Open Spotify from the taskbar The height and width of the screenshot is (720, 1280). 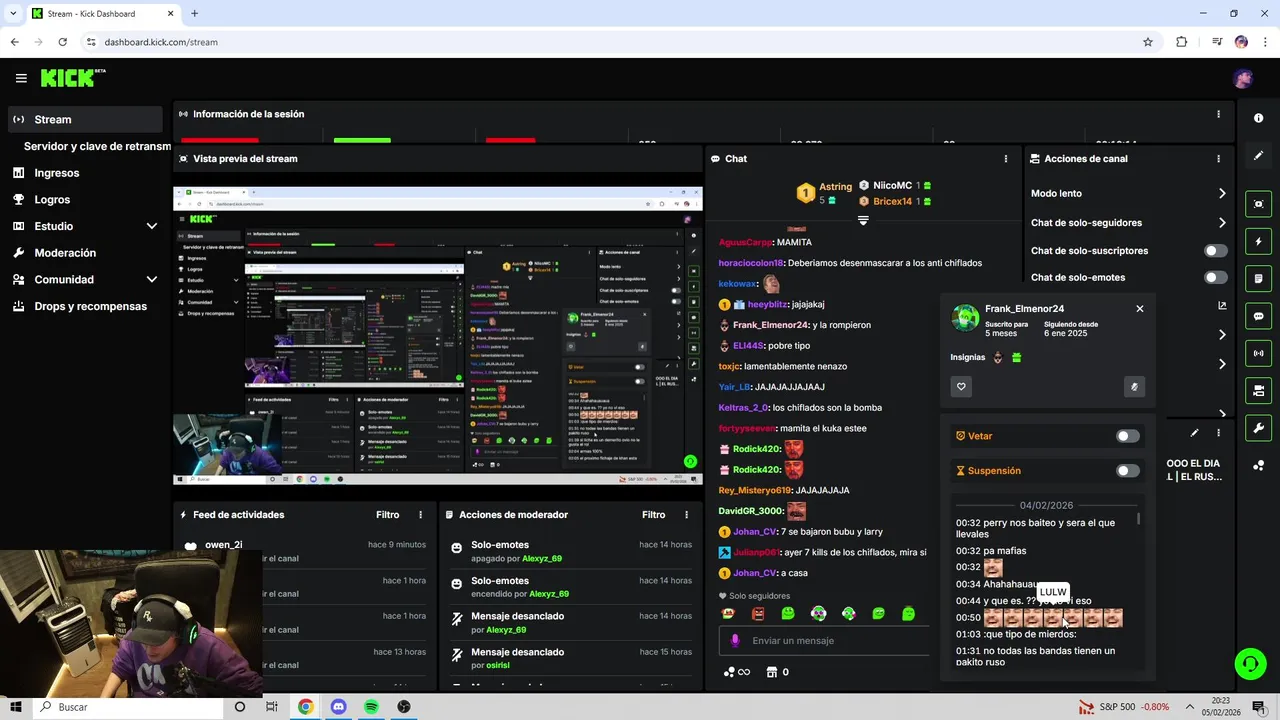[371, 707]
